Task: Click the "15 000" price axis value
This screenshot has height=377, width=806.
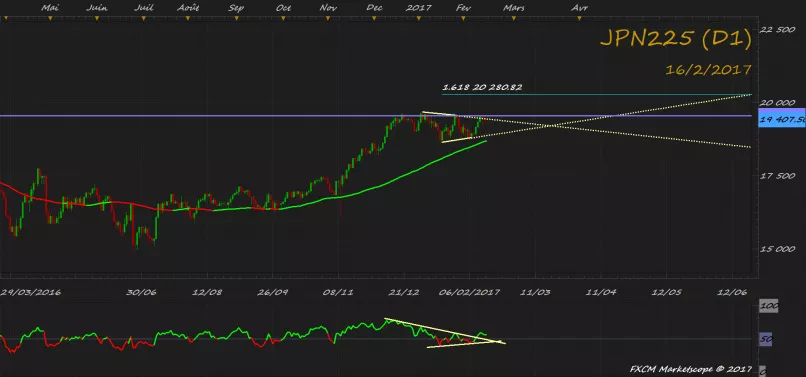Action: pos(778,249)
